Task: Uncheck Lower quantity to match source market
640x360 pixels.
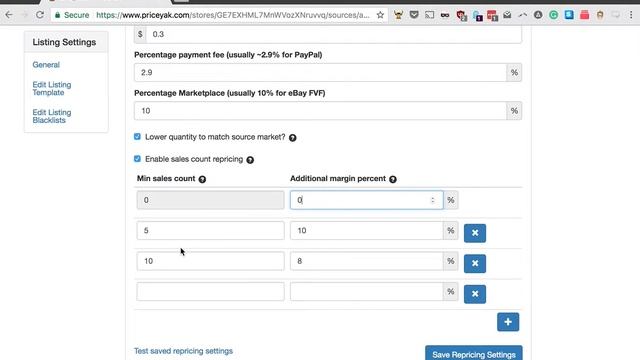Action: pos(137,137)
